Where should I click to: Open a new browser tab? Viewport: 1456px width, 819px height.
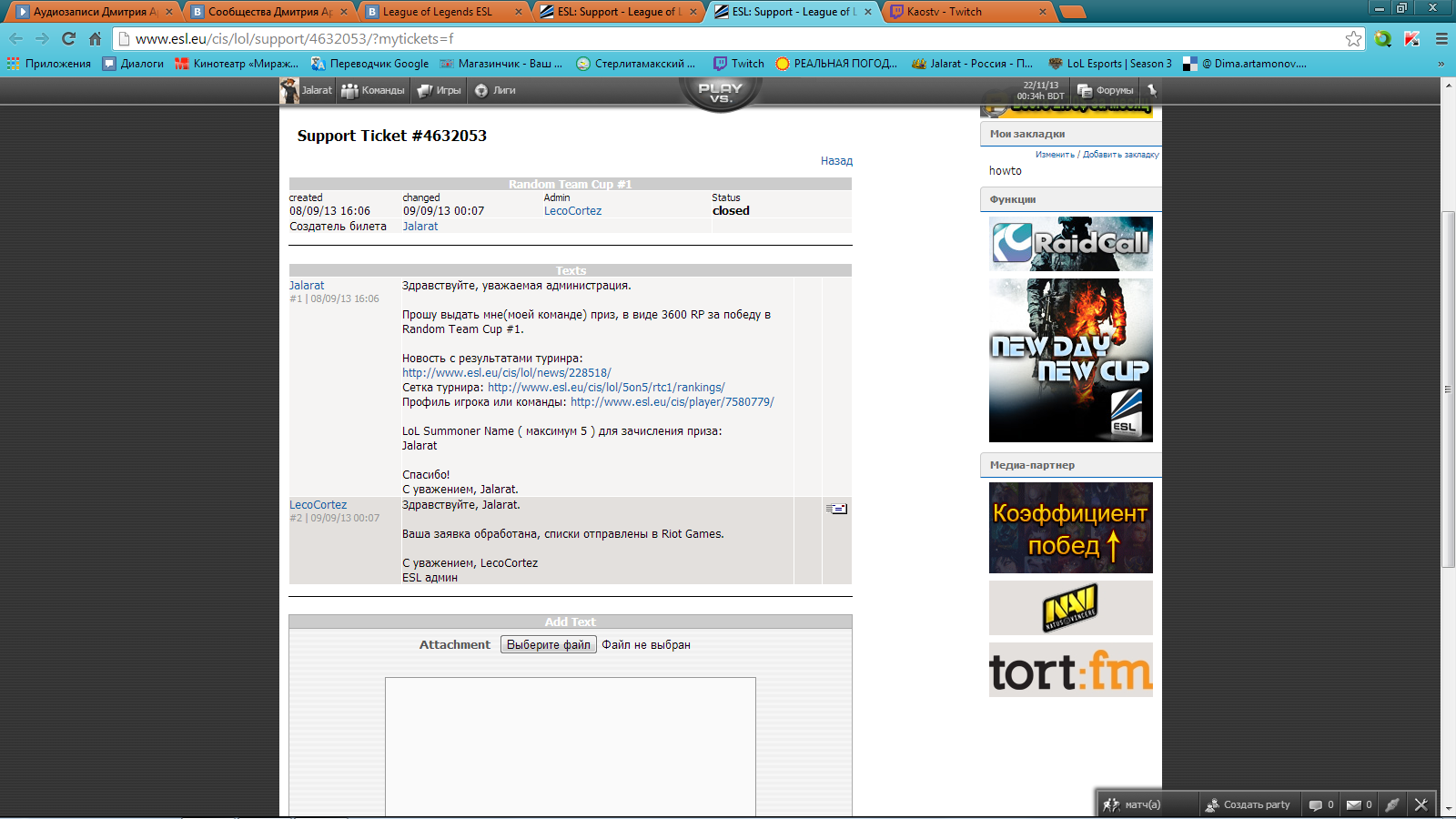tap(1073, 12)
